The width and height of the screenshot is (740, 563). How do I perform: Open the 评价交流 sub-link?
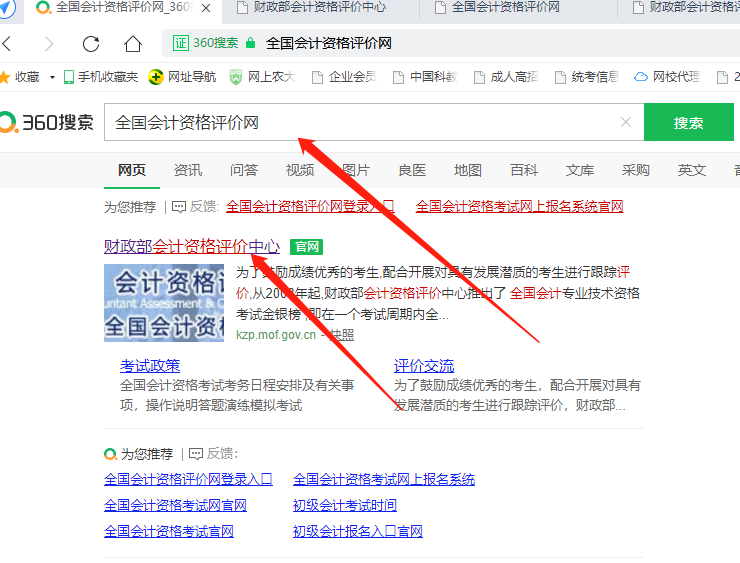(x=424, y=366)
